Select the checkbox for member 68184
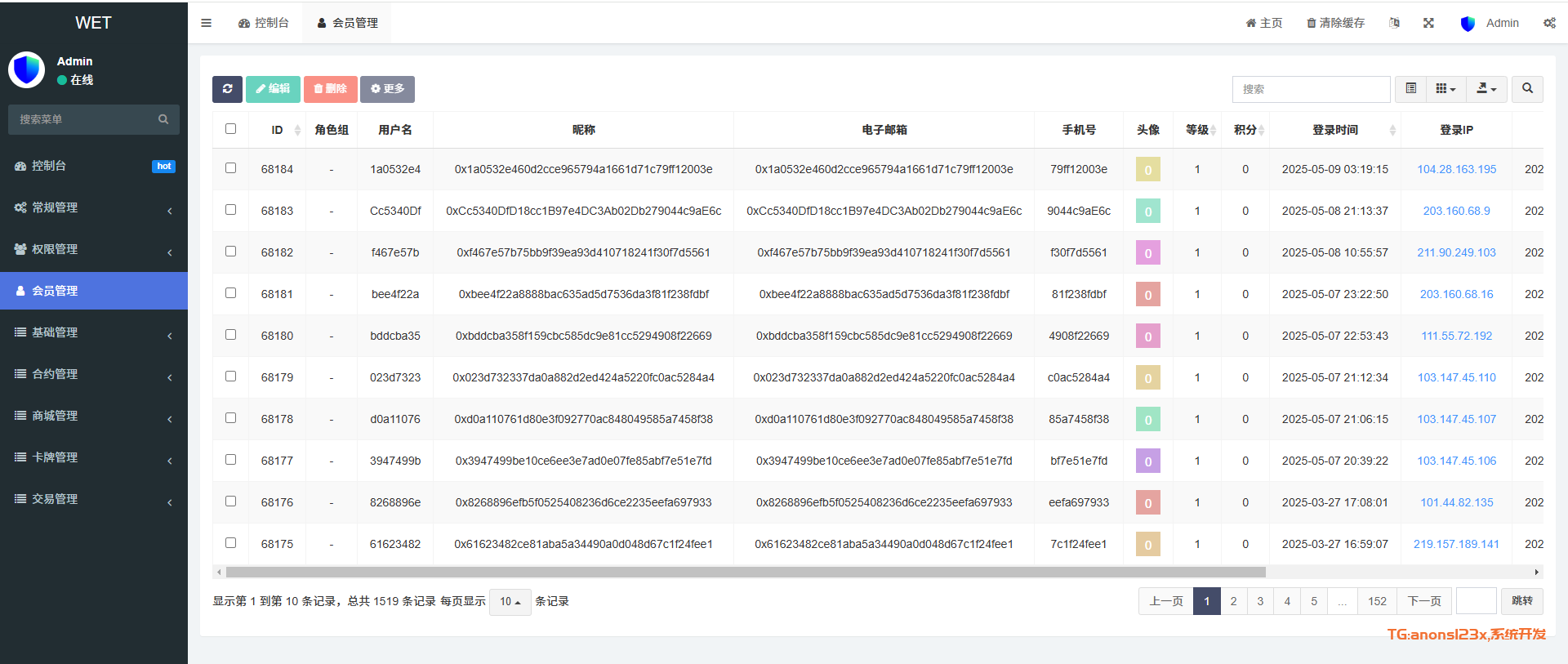This screenshot has height=664, width=1568. point(230,168)
